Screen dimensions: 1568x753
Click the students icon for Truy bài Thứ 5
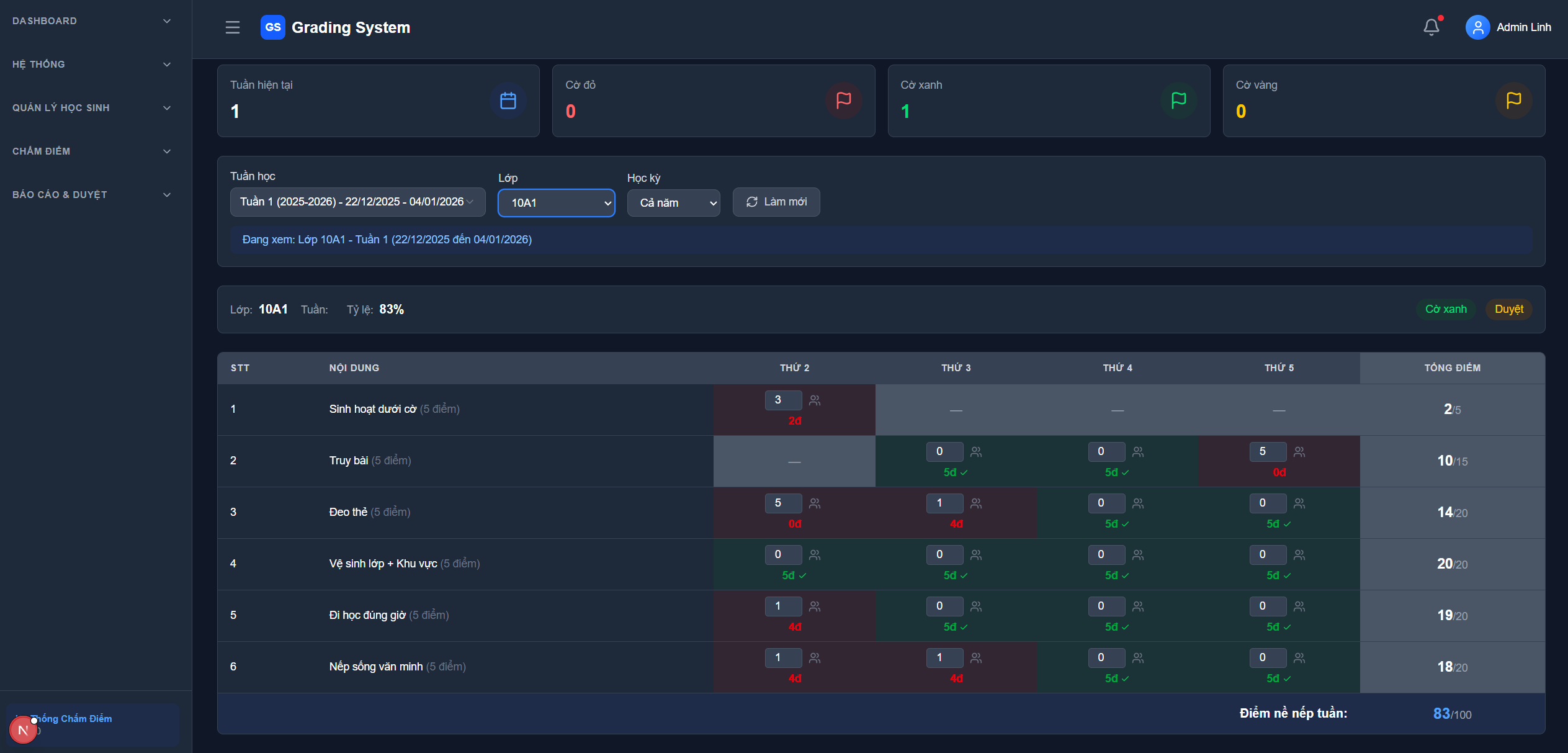(x=1299, y=452)
